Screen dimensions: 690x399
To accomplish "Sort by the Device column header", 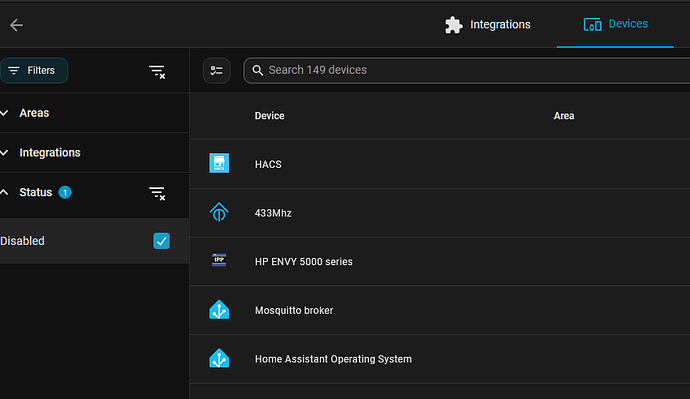I will [x=269, y=116].
